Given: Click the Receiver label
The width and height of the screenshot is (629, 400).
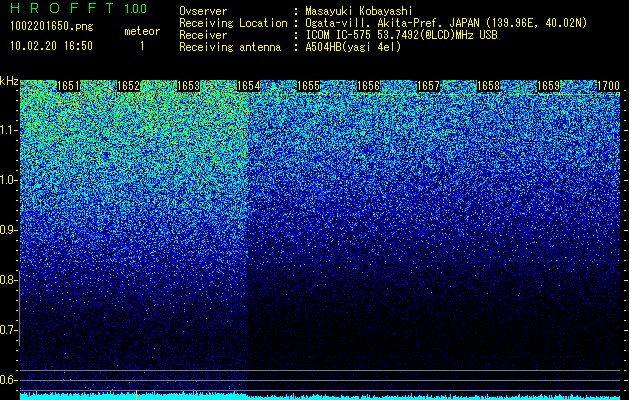Looking at the screenshot, I should 203,35.
